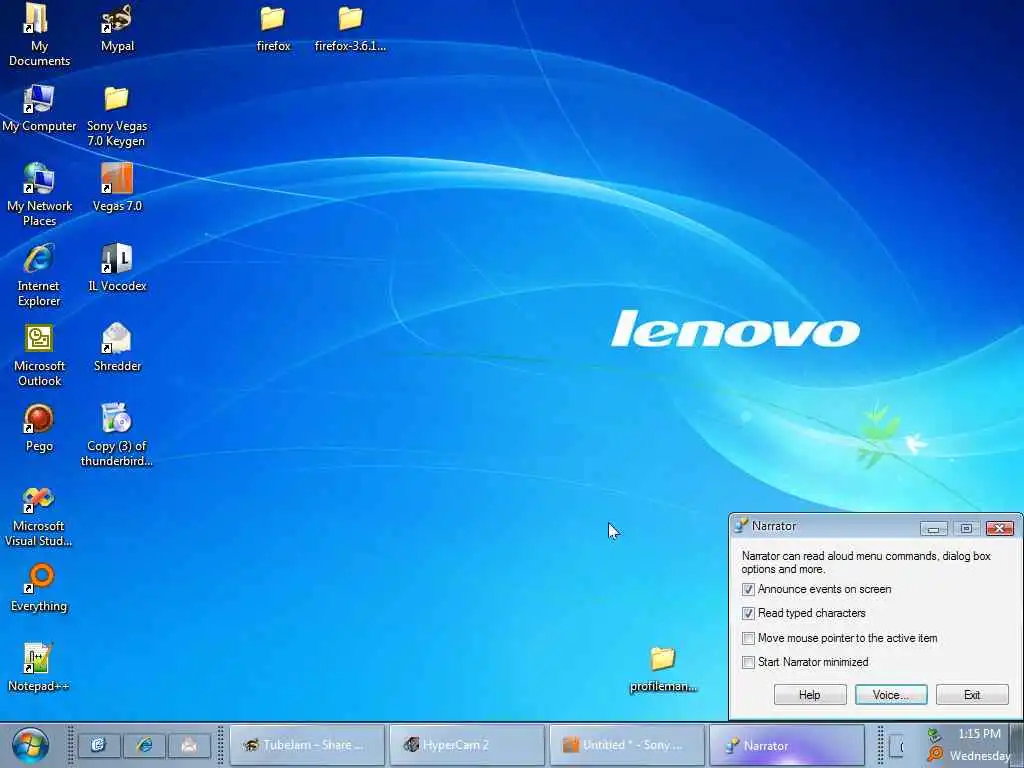Click the green tray icon by clock
The height and width of the screenshot is (768, 1024).
point(935,735)
